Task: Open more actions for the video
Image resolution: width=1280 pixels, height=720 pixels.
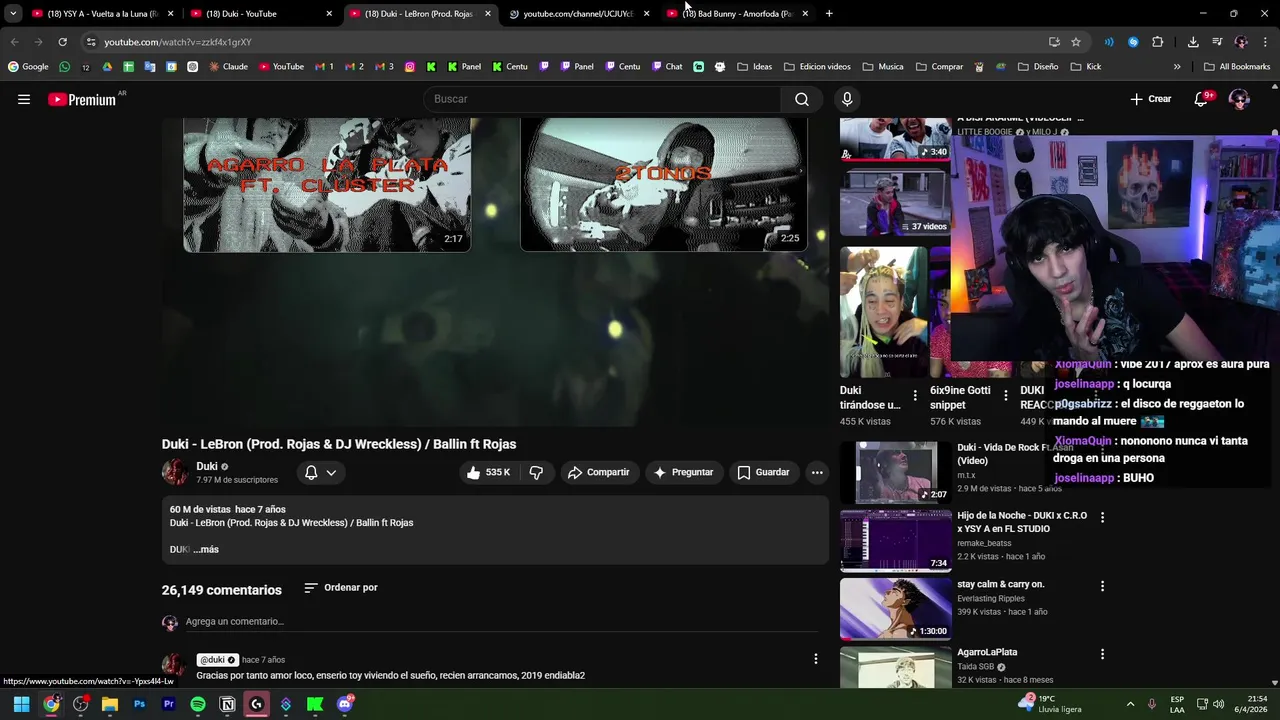Action: (x=817, y=472)
